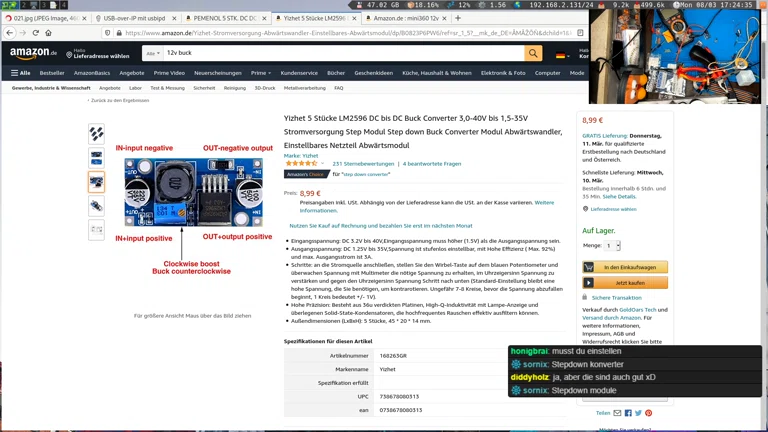Click 'GRATIS Lieferung' link in buy box

click(x=604, y=136)
